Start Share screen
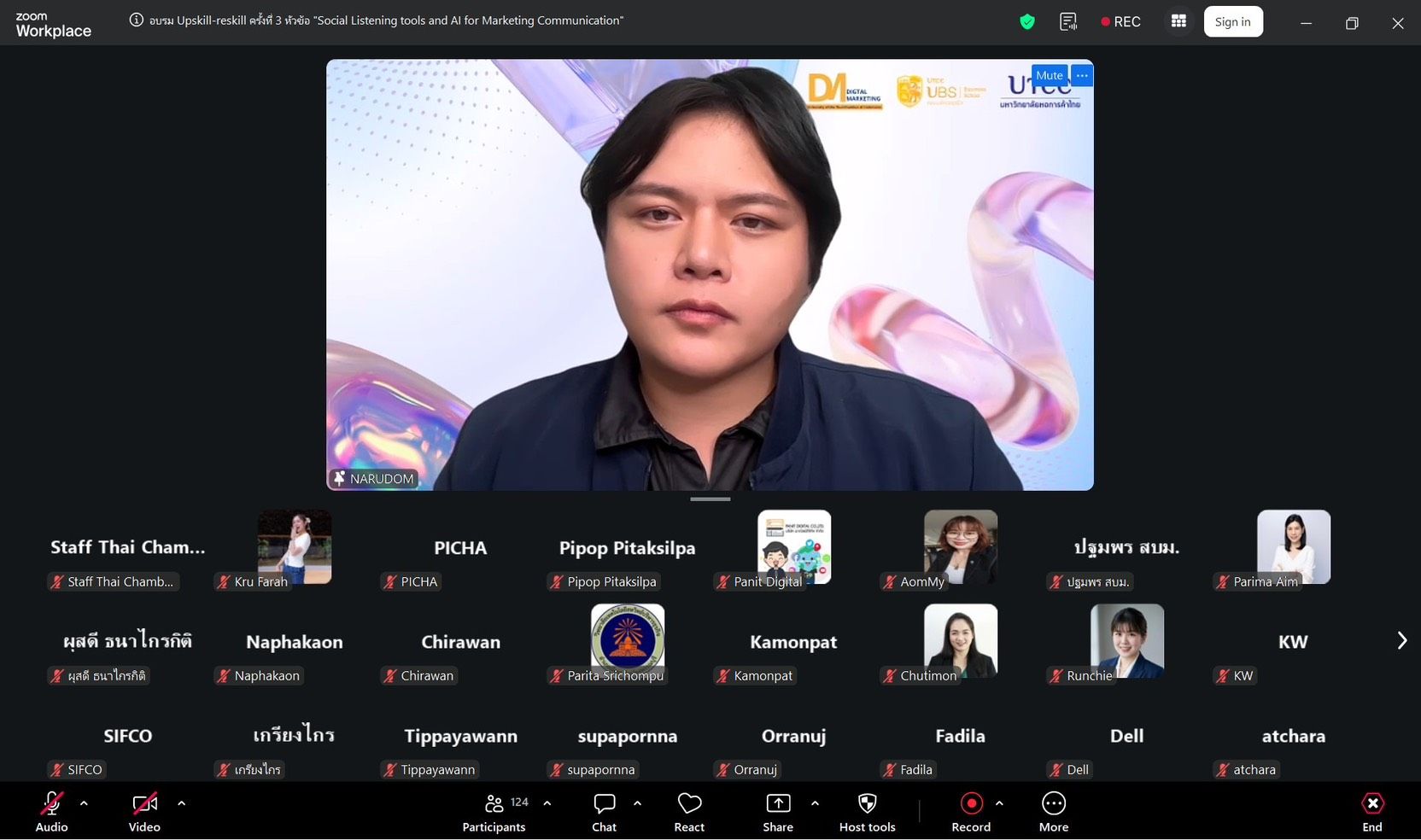 778,812
